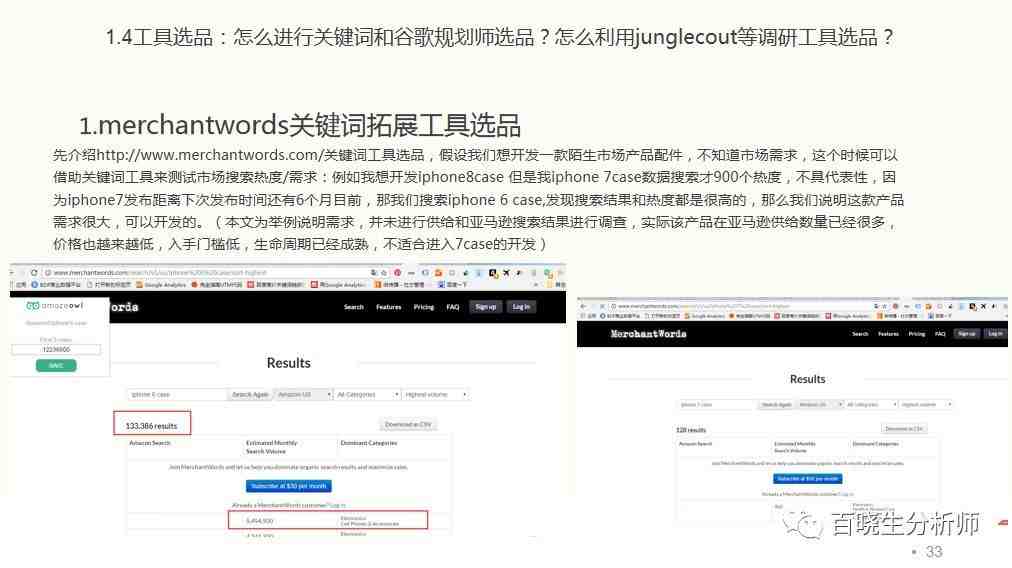Click Log in button in right MerchantWords header

(995, 334)
